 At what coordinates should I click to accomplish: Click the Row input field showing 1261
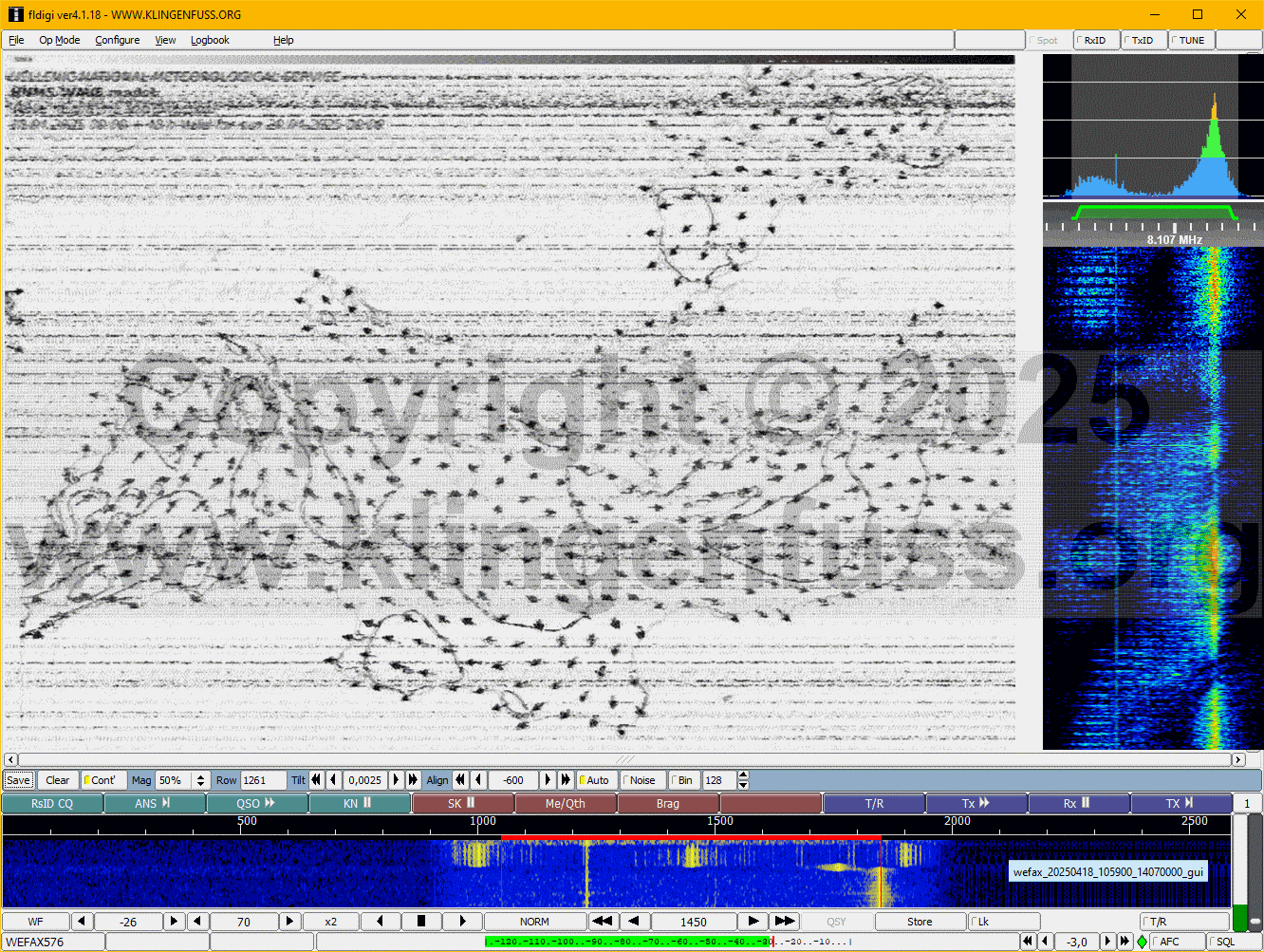point(262,780)
